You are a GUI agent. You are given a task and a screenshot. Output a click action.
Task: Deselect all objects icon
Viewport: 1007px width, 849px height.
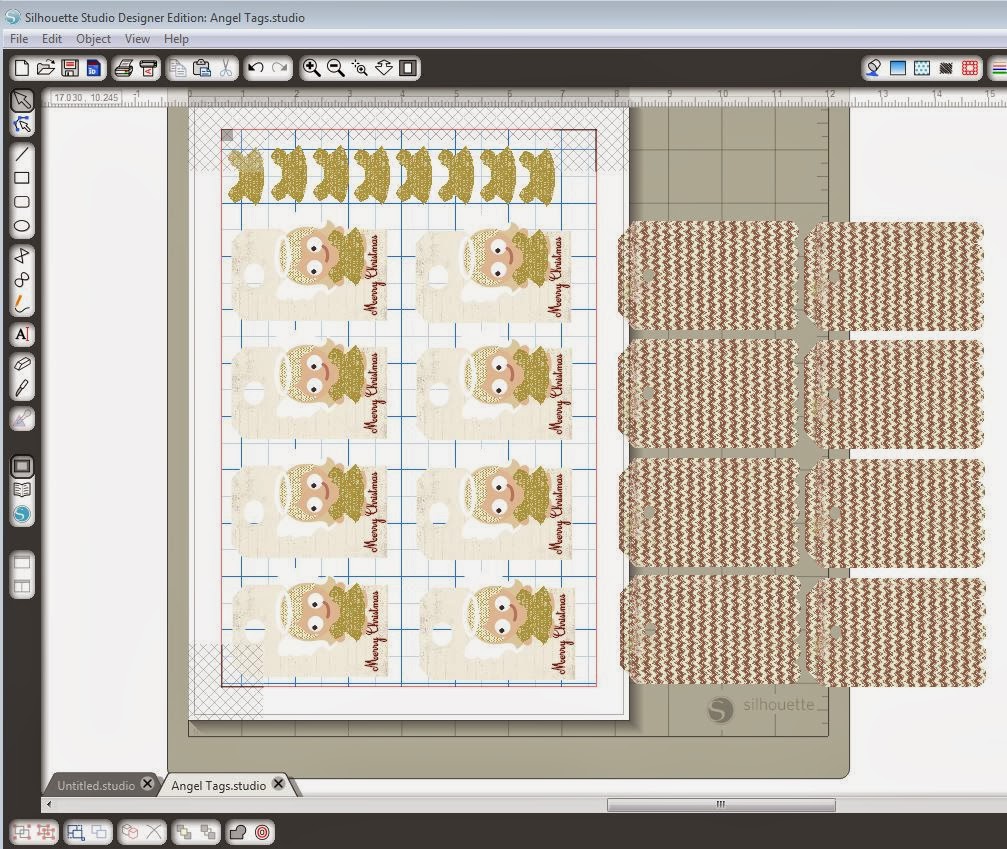100,832
